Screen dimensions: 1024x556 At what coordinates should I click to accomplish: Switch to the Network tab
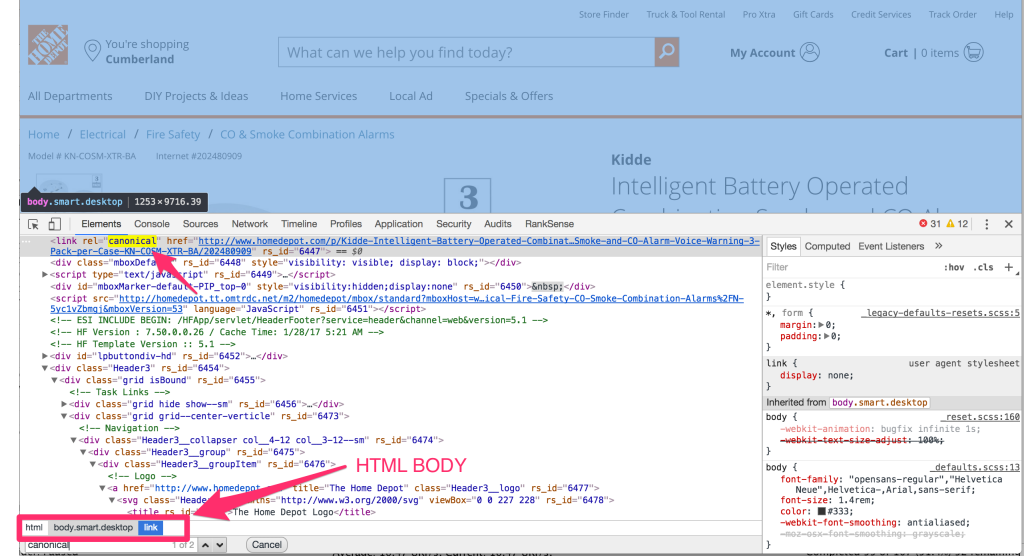tap(249, 224)
